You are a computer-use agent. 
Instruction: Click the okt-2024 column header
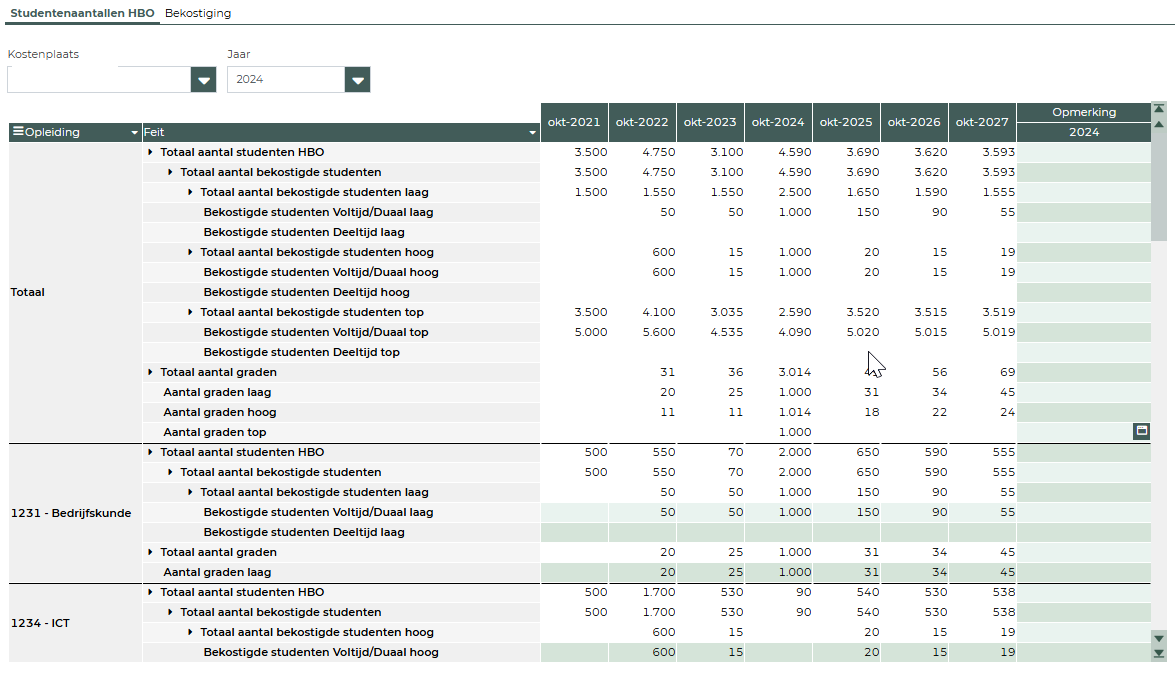pos(778,122)
